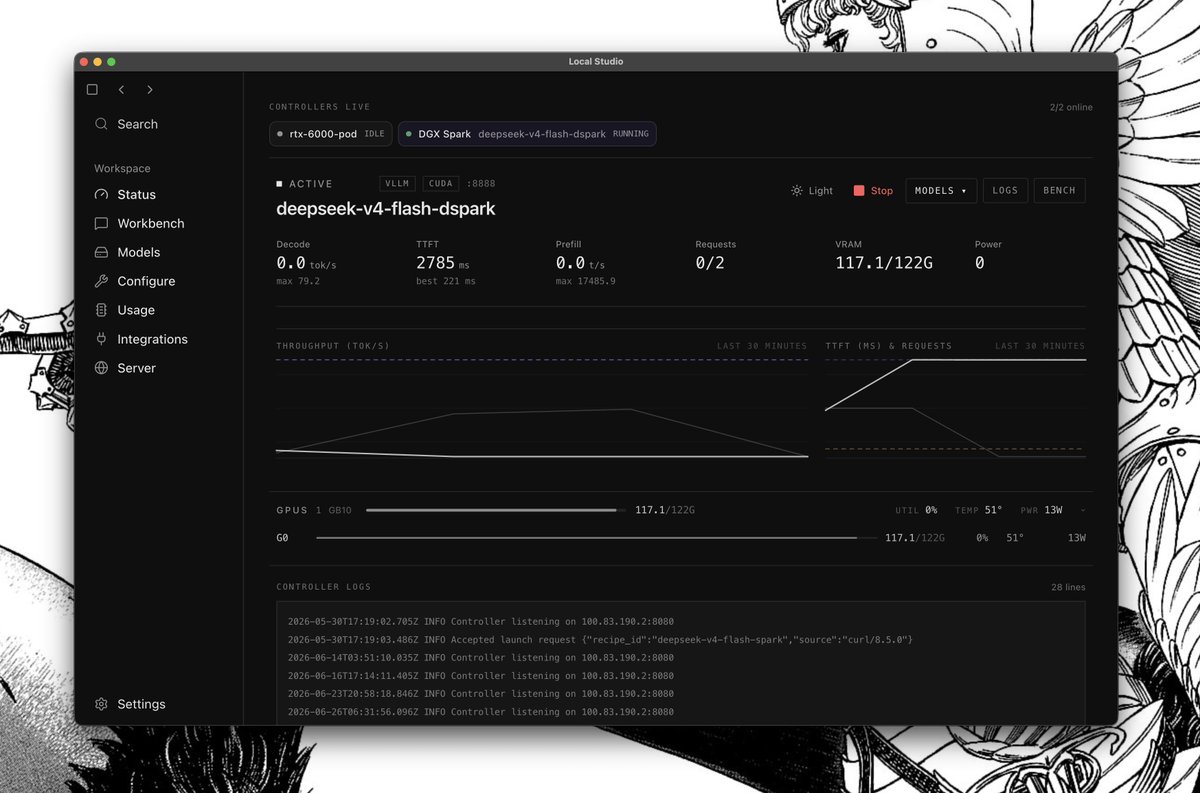1200x793 pixels.
Task: Click the Configure wrench icon
Action: (x=101, y=281)
